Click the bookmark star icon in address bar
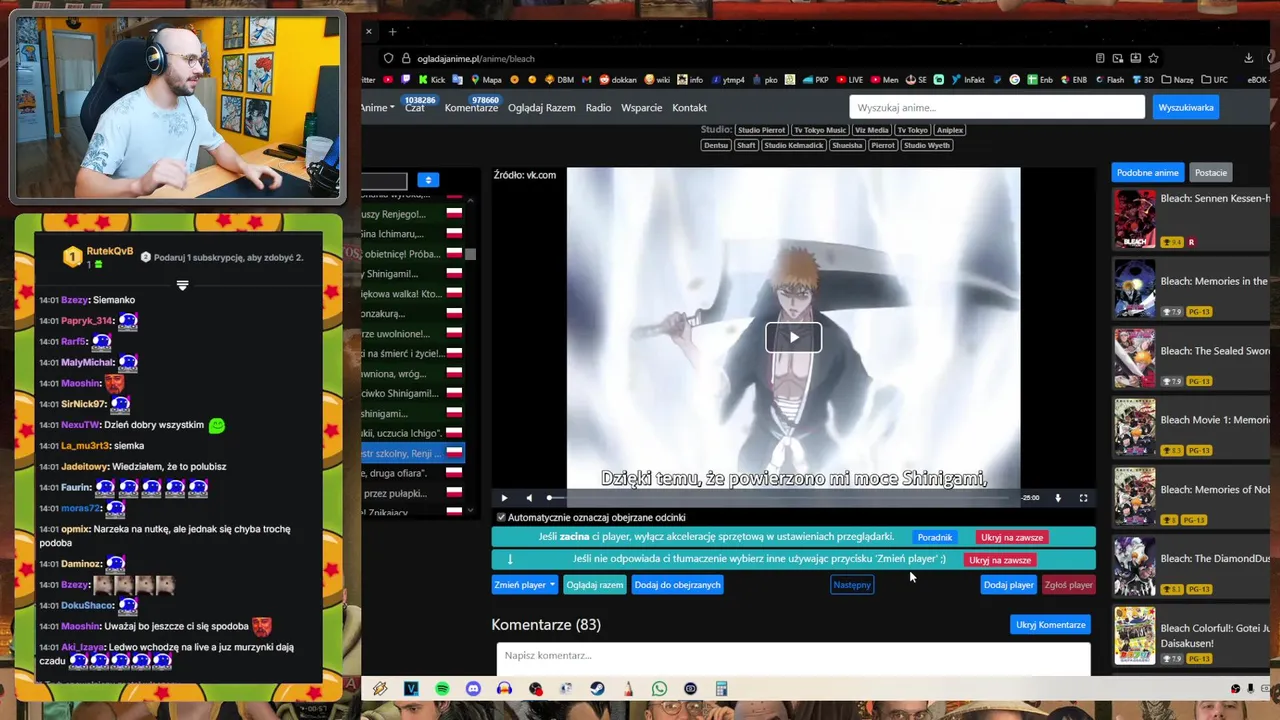 point(1153,58)
